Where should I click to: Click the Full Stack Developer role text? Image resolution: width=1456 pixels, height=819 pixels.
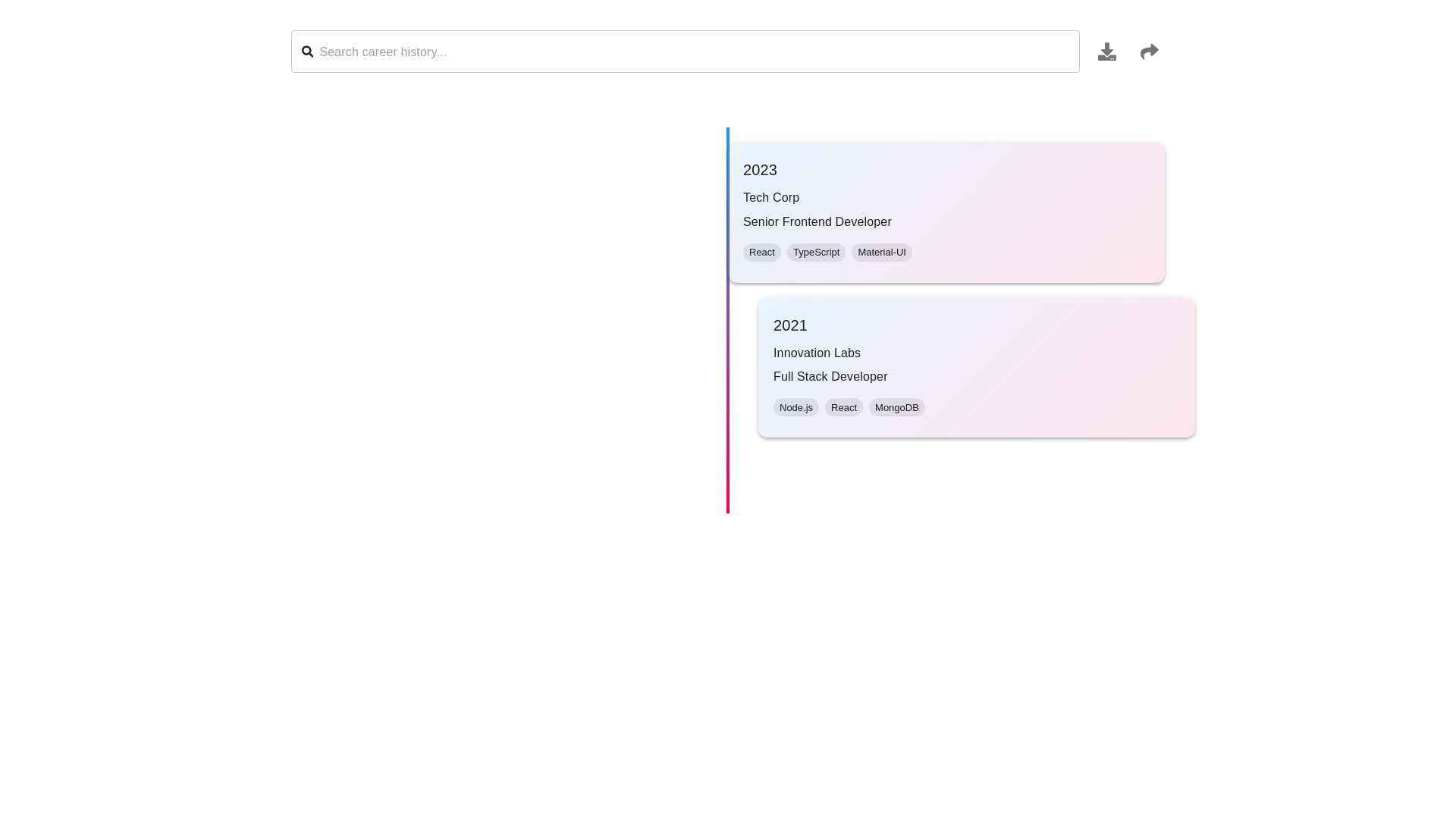(x=830, y=376)
